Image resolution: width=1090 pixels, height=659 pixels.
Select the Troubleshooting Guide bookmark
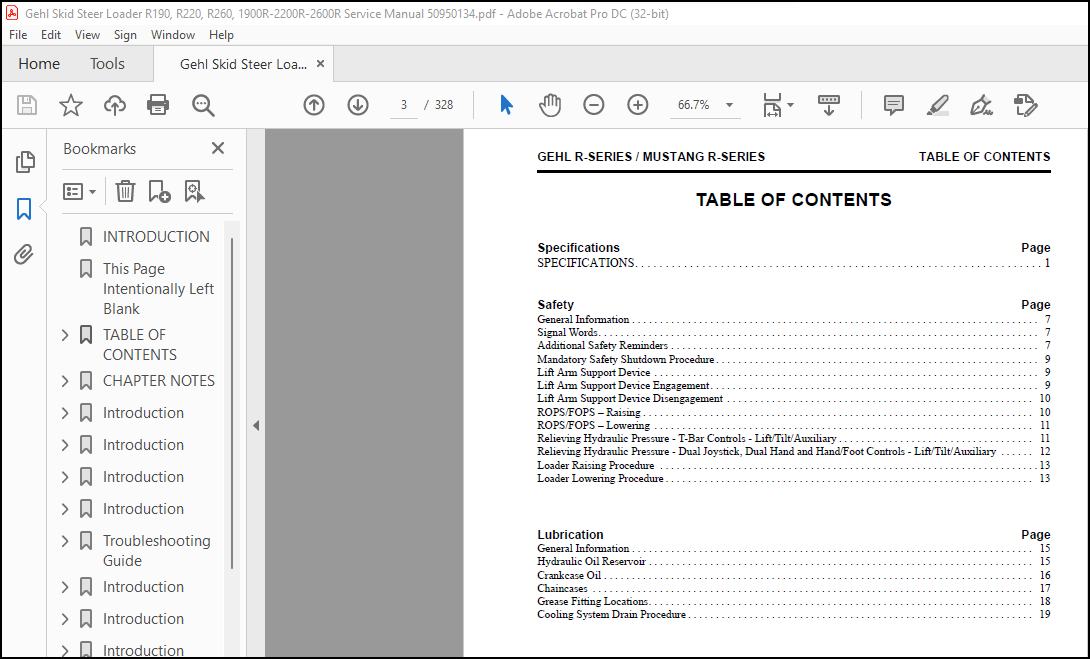click(156, 551)
